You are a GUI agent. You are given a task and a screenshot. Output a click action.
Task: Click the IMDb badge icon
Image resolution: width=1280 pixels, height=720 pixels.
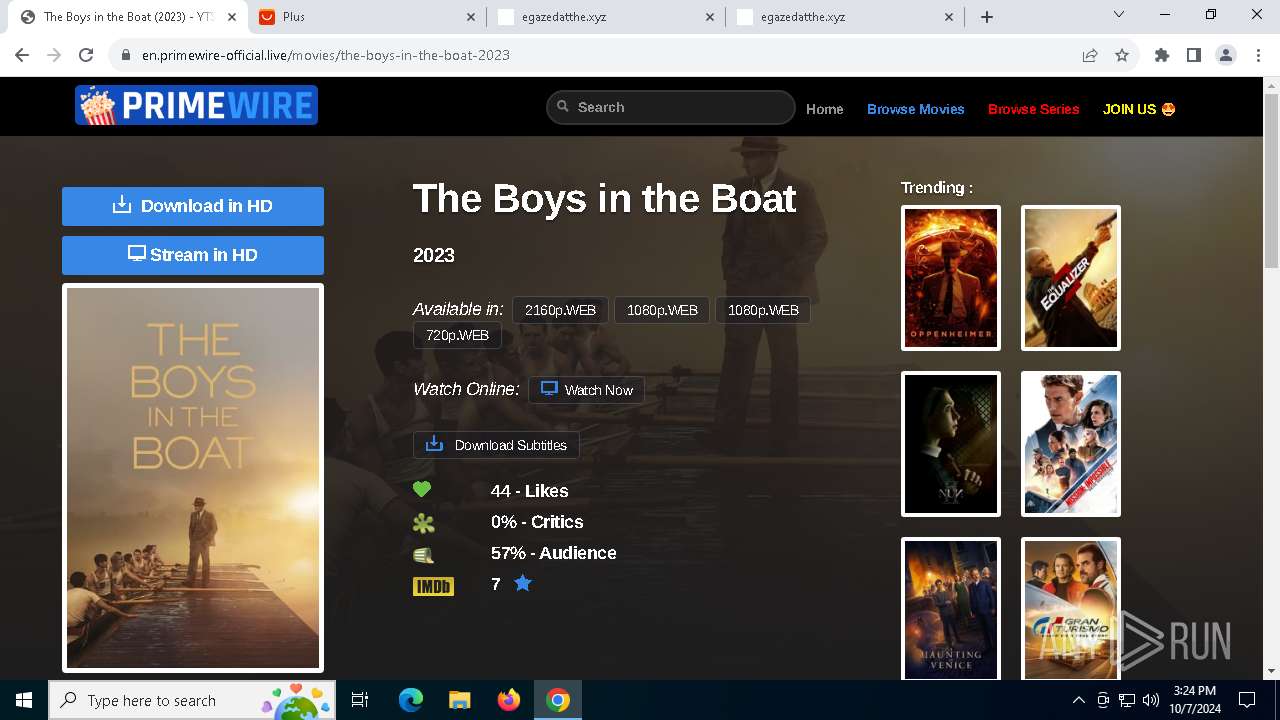coord(433,585)
